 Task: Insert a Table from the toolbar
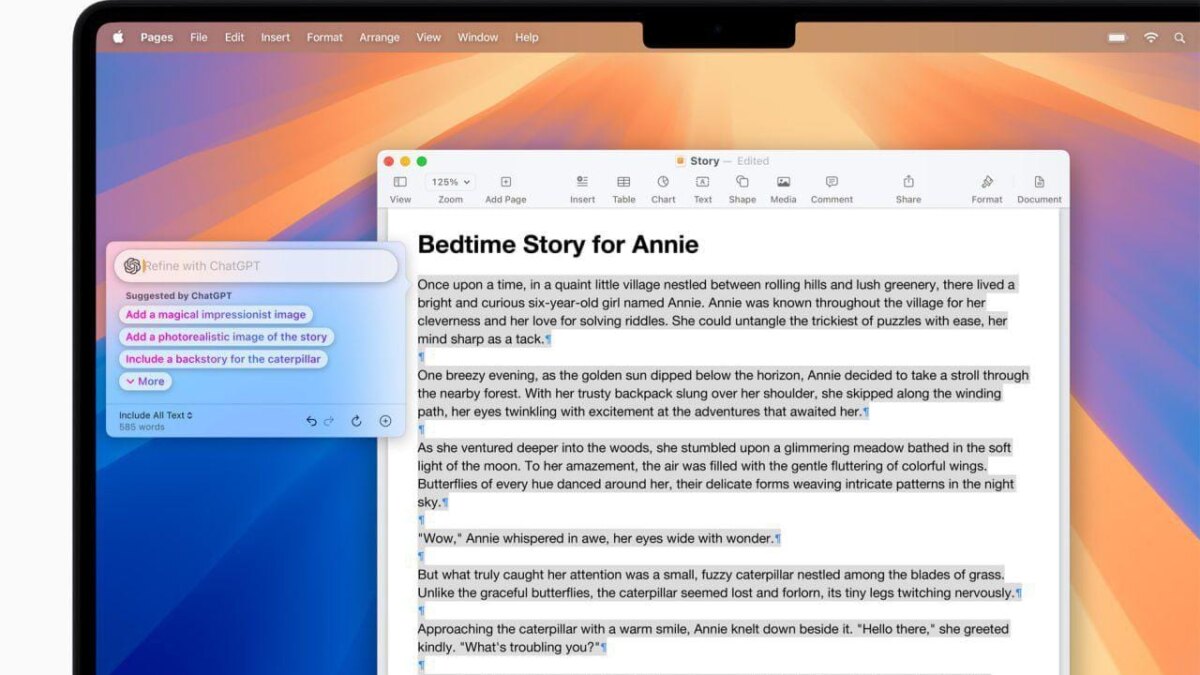tap(624, 182)
